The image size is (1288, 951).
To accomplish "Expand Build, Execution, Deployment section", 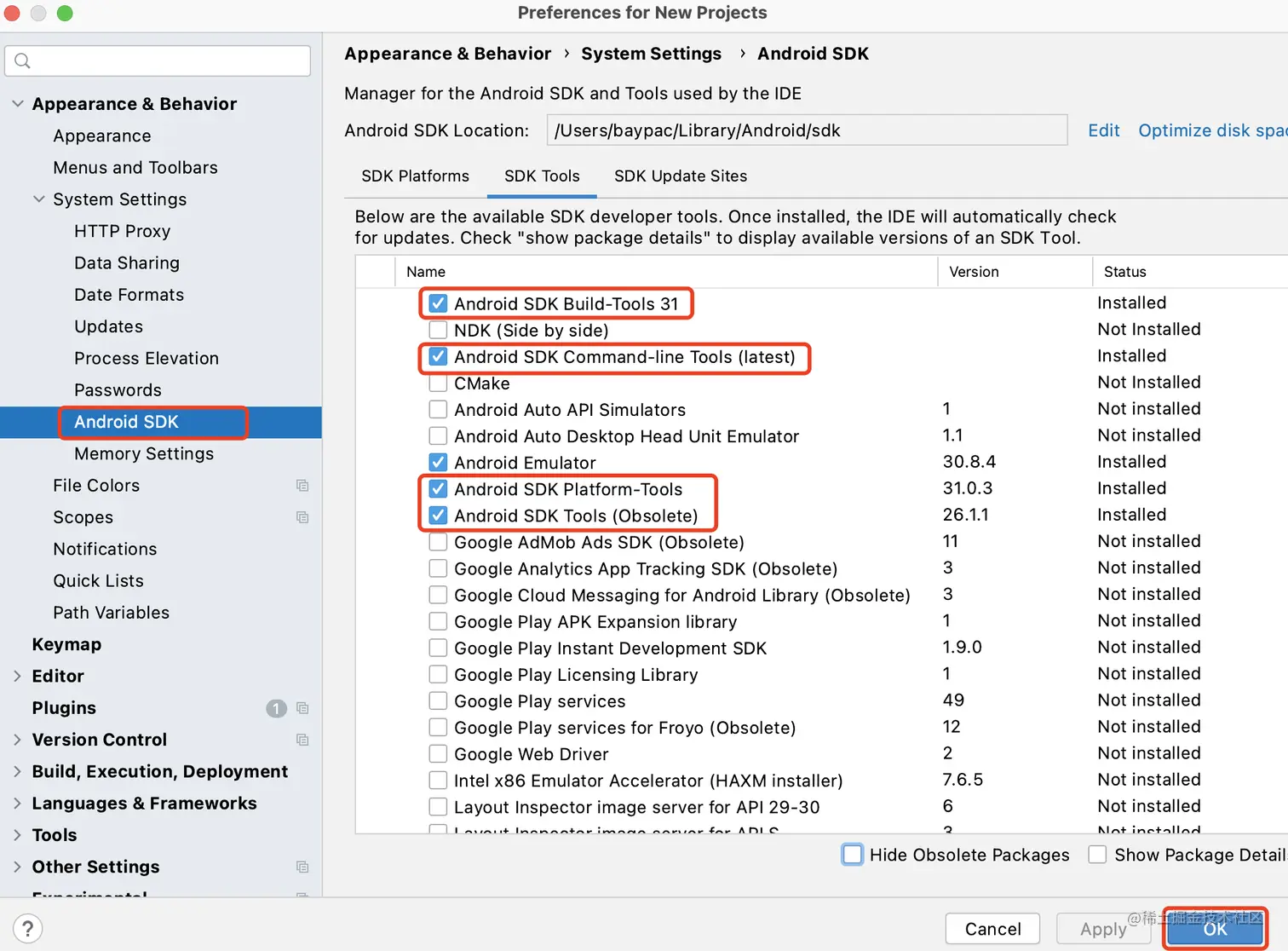I will point(17,771).
